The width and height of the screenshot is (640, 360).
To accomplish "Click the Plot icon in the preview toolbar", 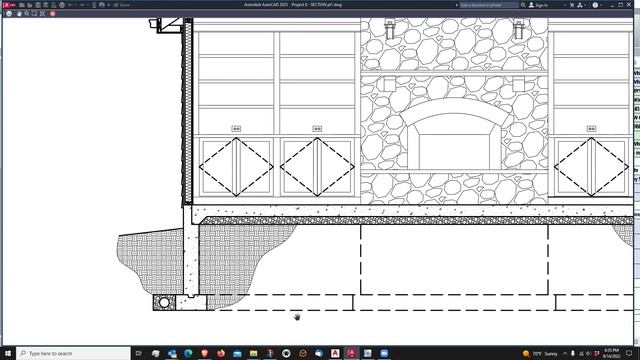I will coord(9,13).
